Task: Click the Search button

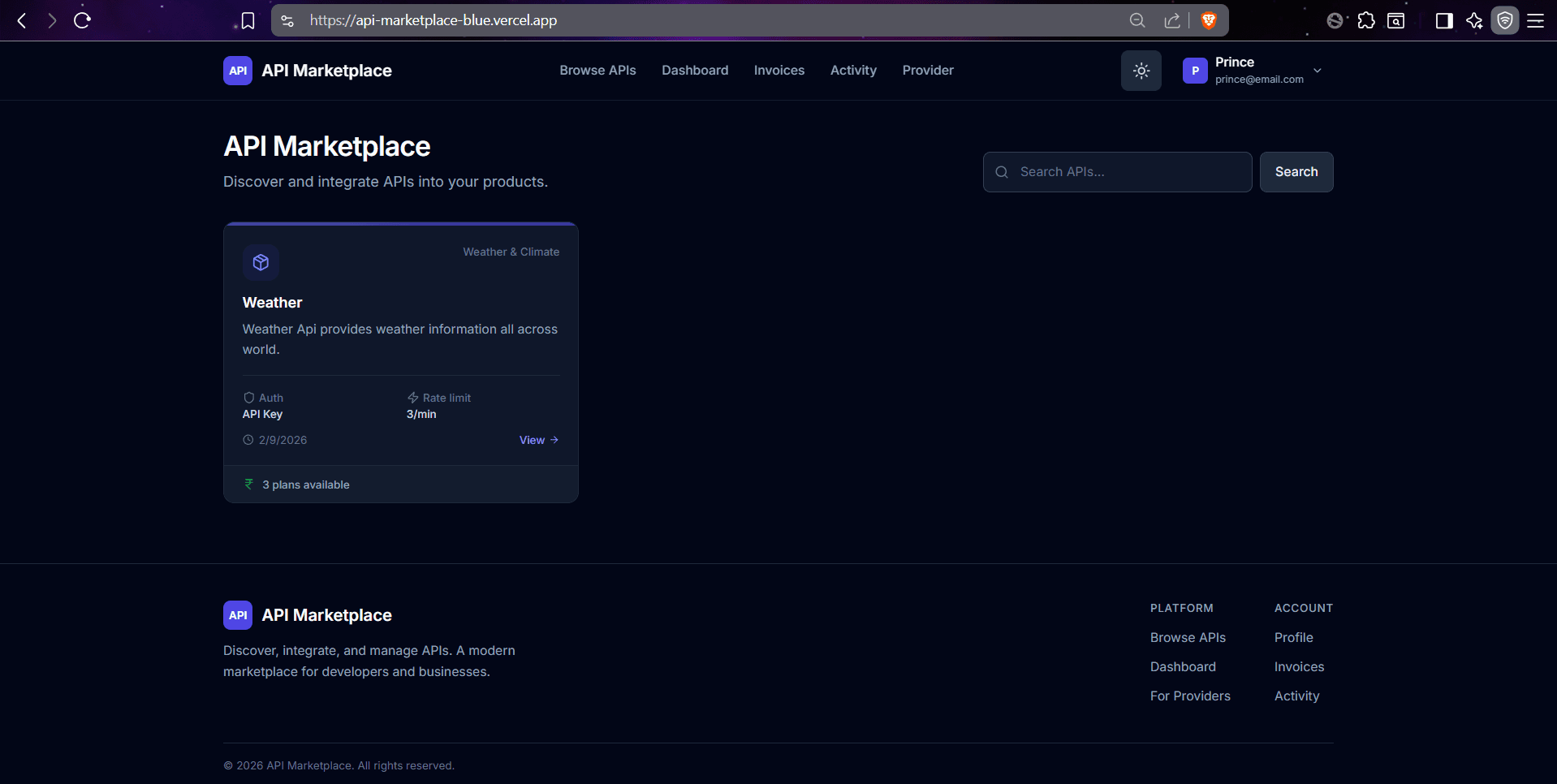Action: (1296, 171)
